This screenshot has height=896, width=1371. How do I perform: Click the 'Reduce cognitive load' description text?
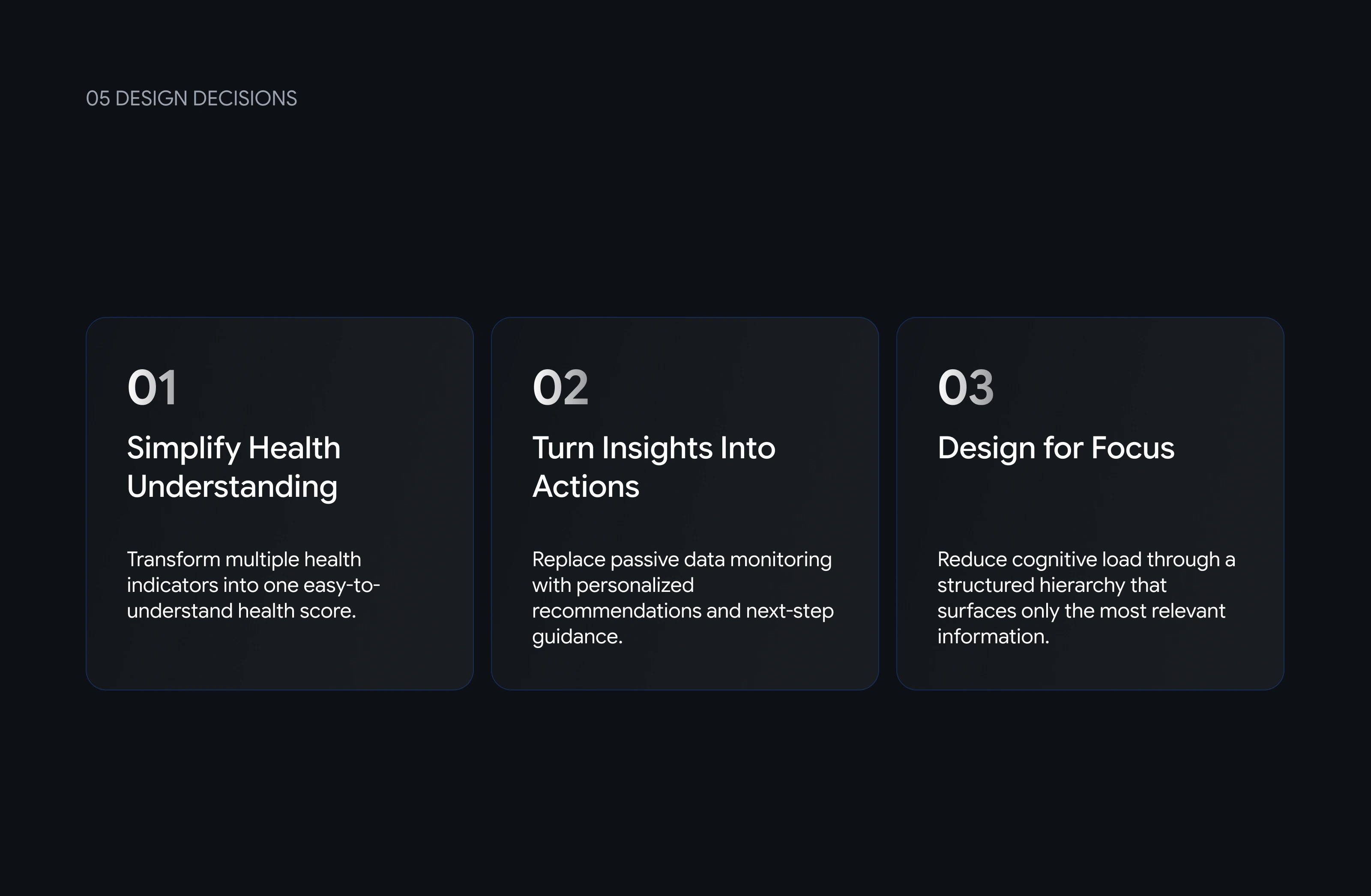(x=1086, y=598)
